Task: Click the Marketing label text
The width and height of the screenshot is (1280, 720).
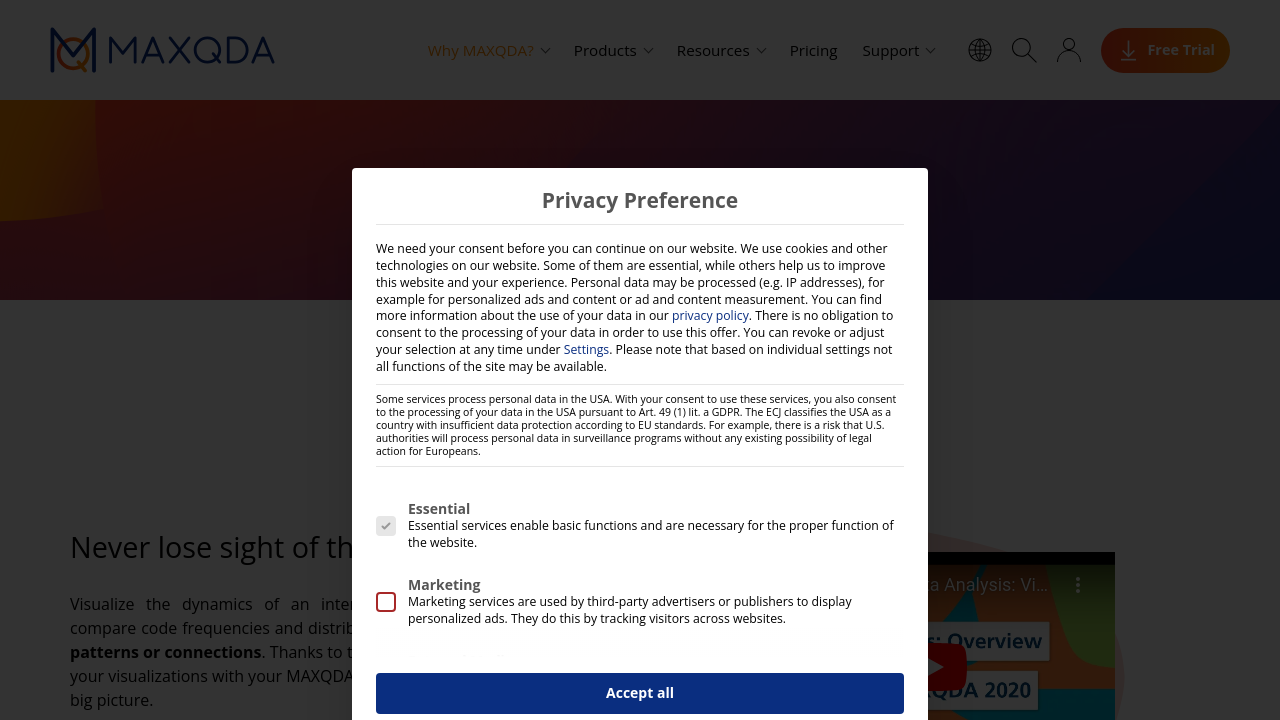Action: [444, 585]
